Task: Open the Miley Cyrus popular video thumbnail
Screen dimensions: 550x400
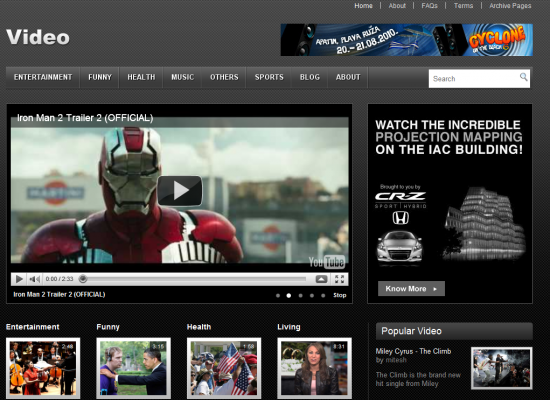Action: (502, 368)
